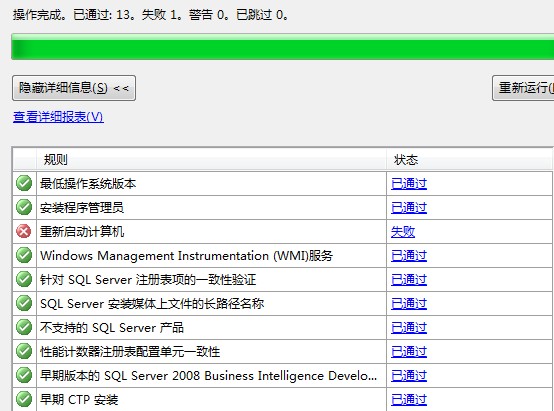Click the 规则 column header
Image resolution: width=554 pixels, height=411 pixels.
[x=211, y=160]
